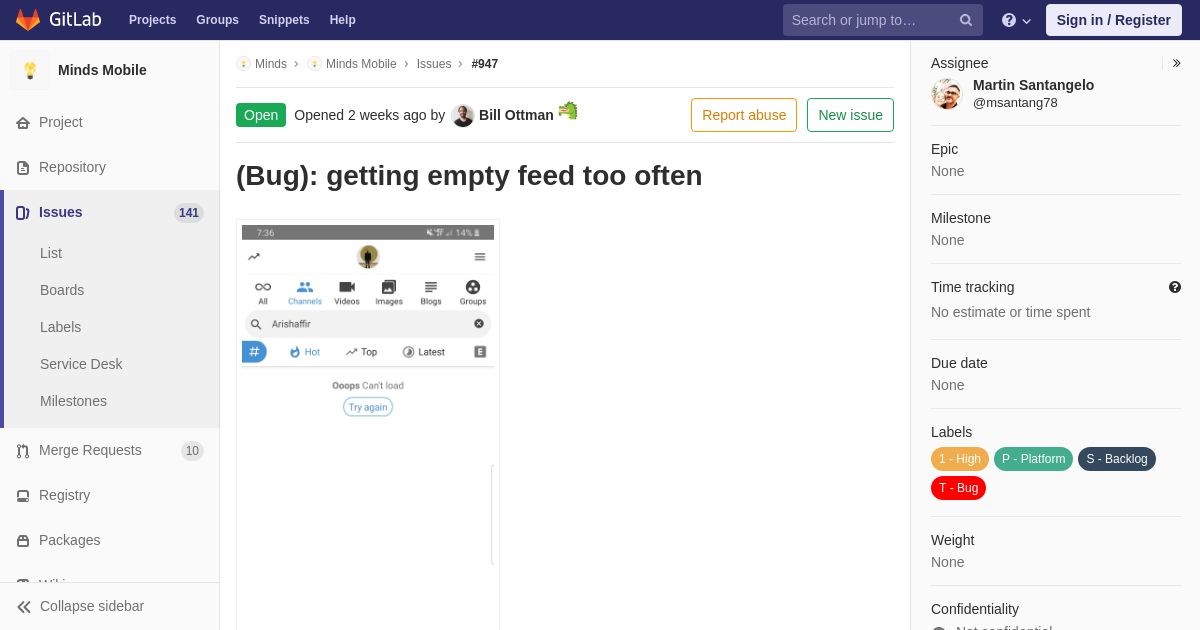This screenshot has width=1200, height=630.
Task: Click the Minds breadcrumb icon
Action: tap(243, 64)
